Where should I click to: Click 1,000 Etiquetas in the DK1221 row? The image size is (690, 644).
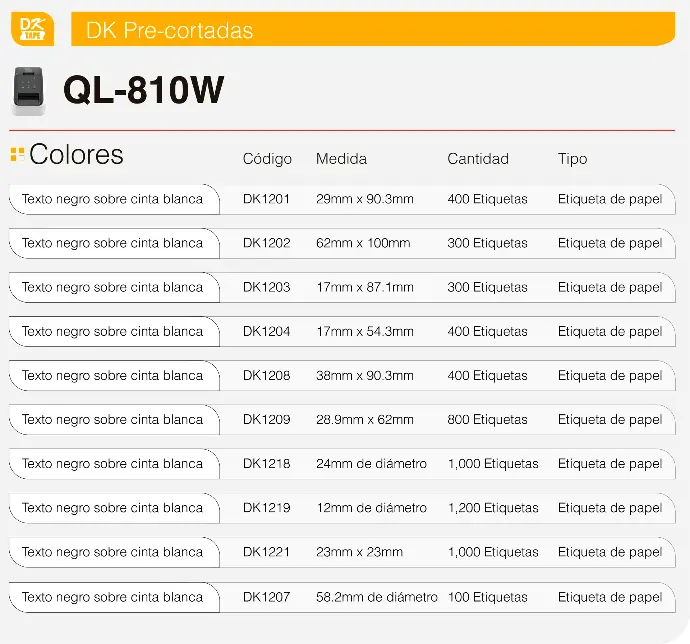[493, 552]
